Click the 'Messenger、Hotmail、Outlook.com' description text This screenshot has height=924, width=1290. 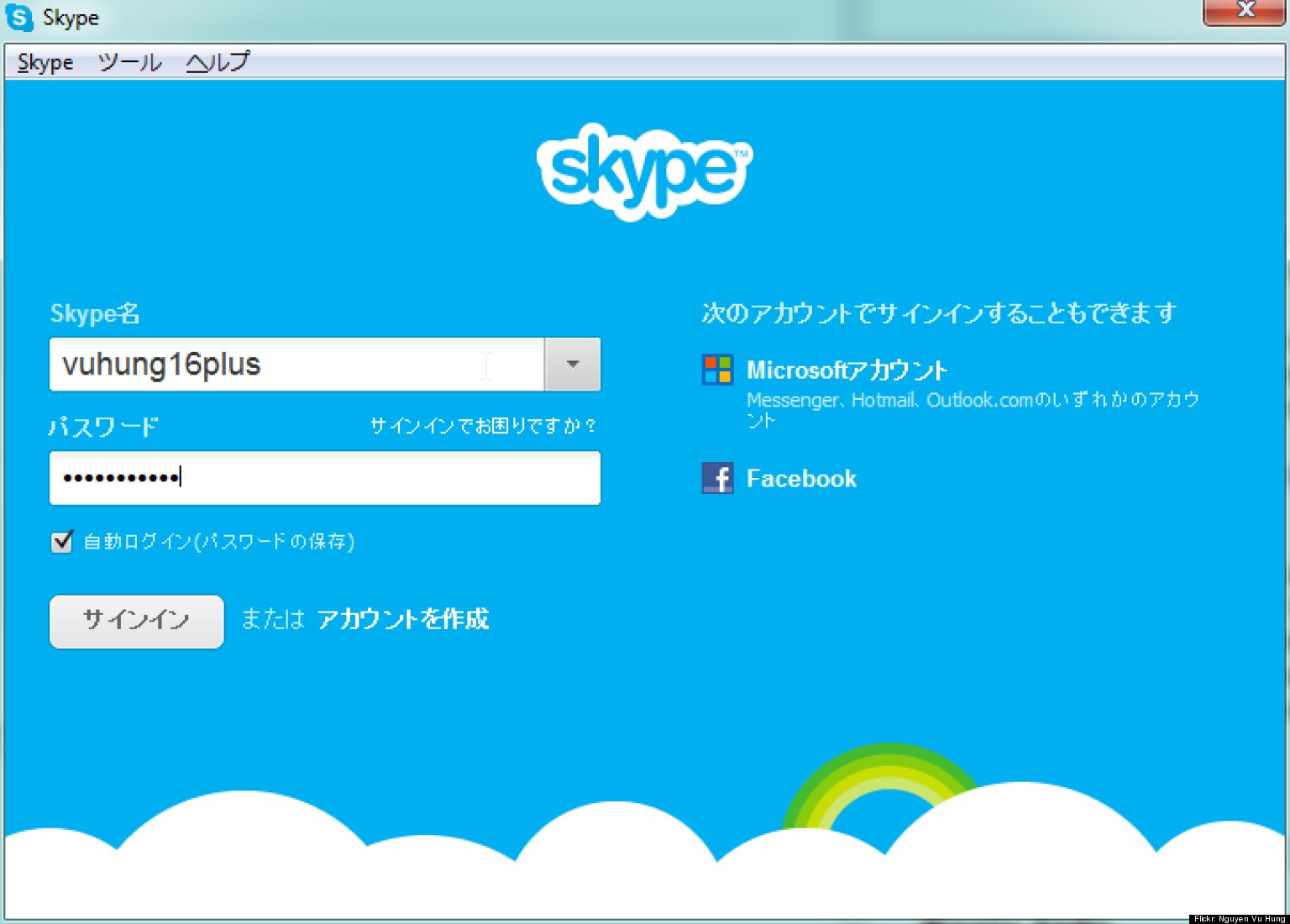(x=973, y=410)
